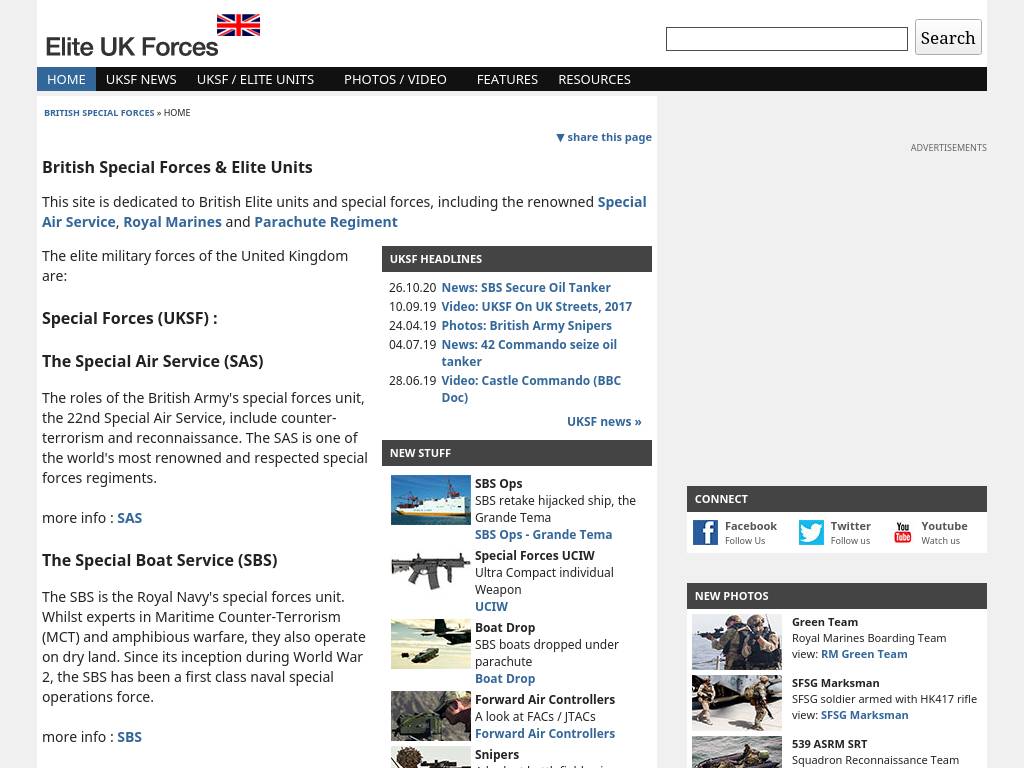Open the UKSF NEWS menu item
This screenshot has height=768, width=1024.
[x=141, y=79]
